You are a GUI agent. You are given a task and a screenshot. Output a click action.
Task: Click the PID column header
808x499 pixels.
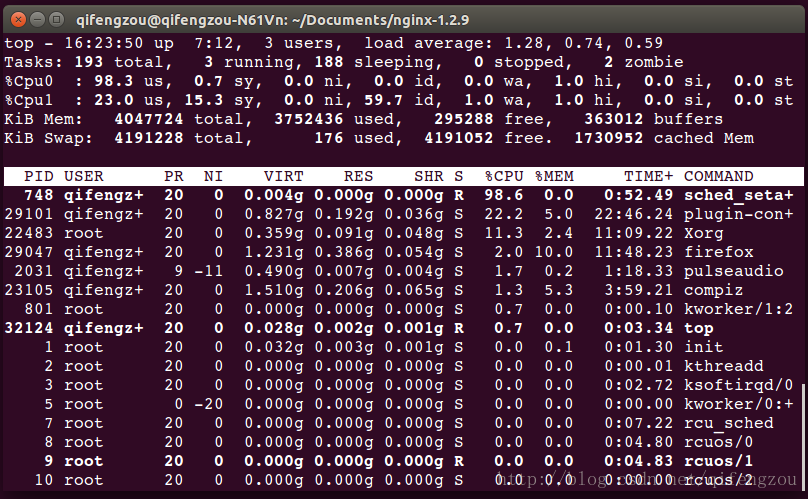39,176
